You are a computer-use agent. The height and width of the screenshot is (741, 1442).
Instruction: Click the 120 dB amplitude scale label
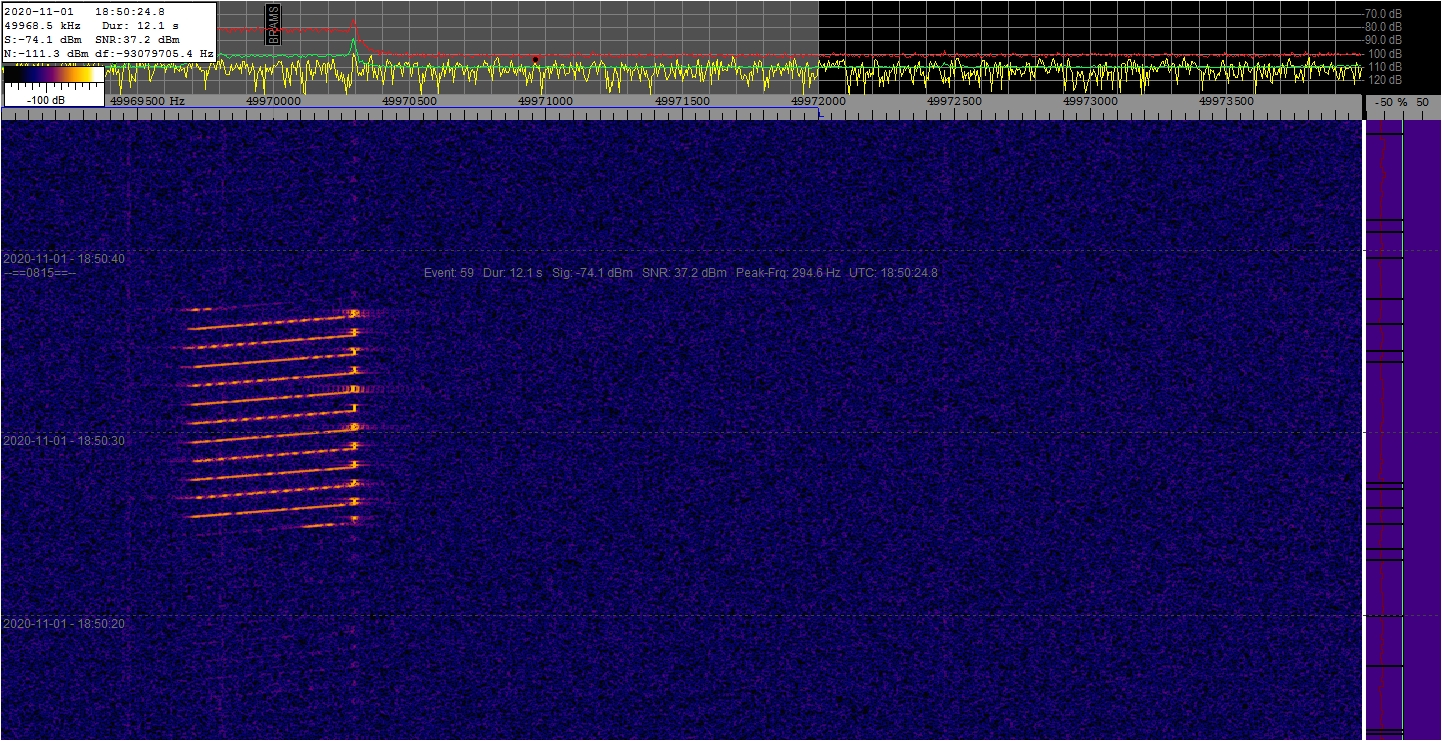pos(1385,79)
